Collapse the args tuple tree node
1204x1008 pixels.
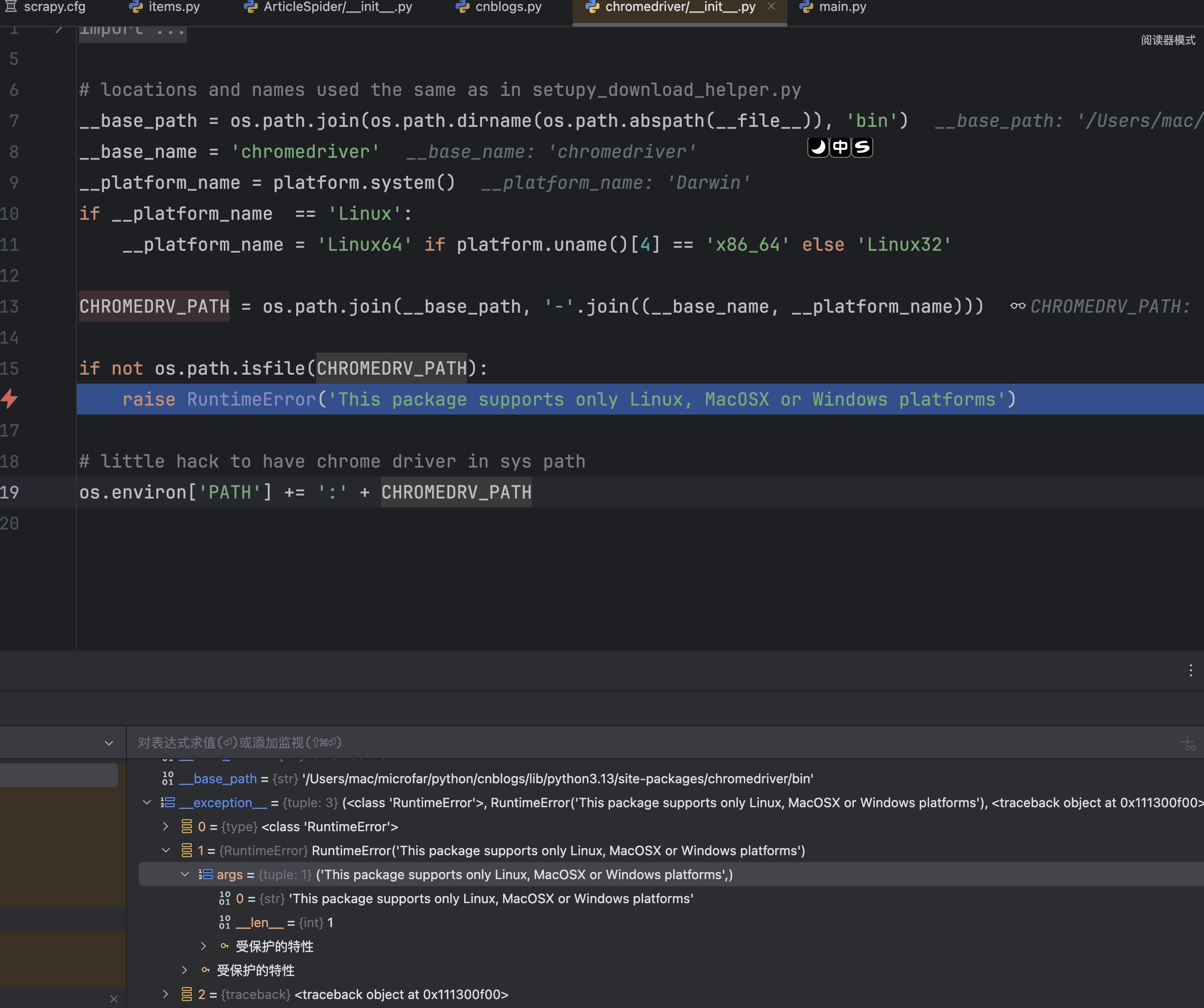point(185,875)
